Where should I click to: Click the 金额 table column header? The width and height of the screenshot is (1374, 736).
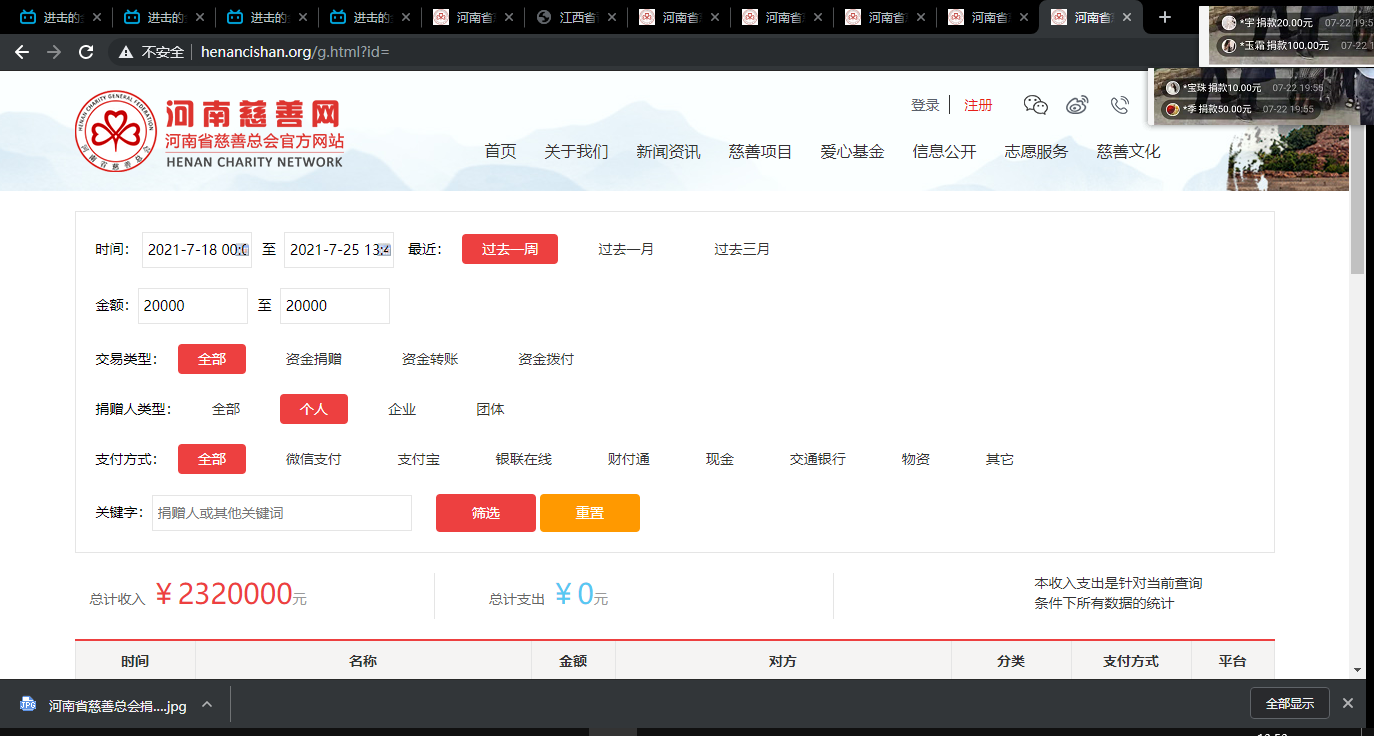pyautogui.click(x=573, y=661)
